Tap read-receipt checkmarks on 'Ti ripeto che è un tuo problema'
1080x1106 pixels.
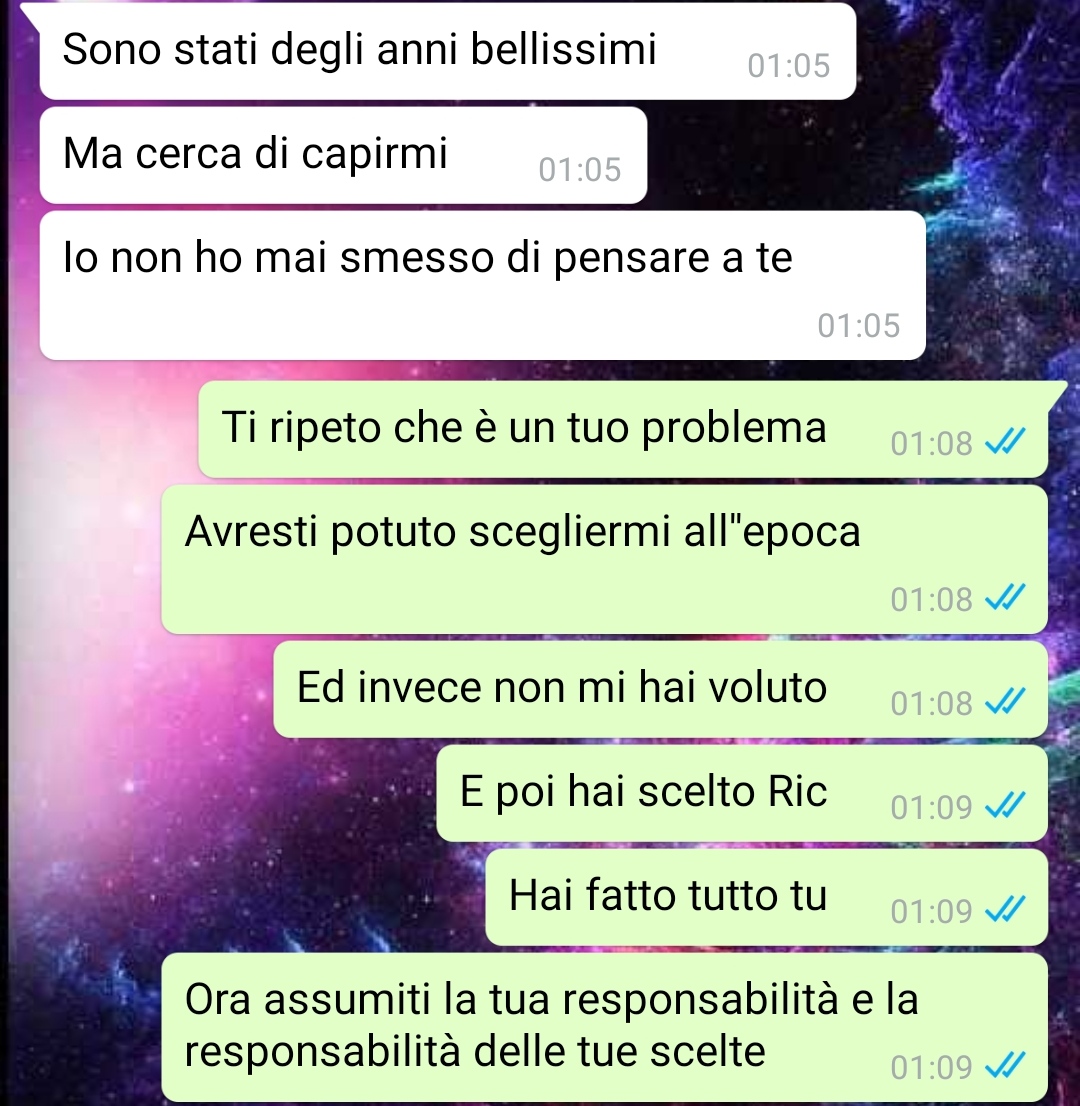pyautogui.click(x=1005, y=442)
